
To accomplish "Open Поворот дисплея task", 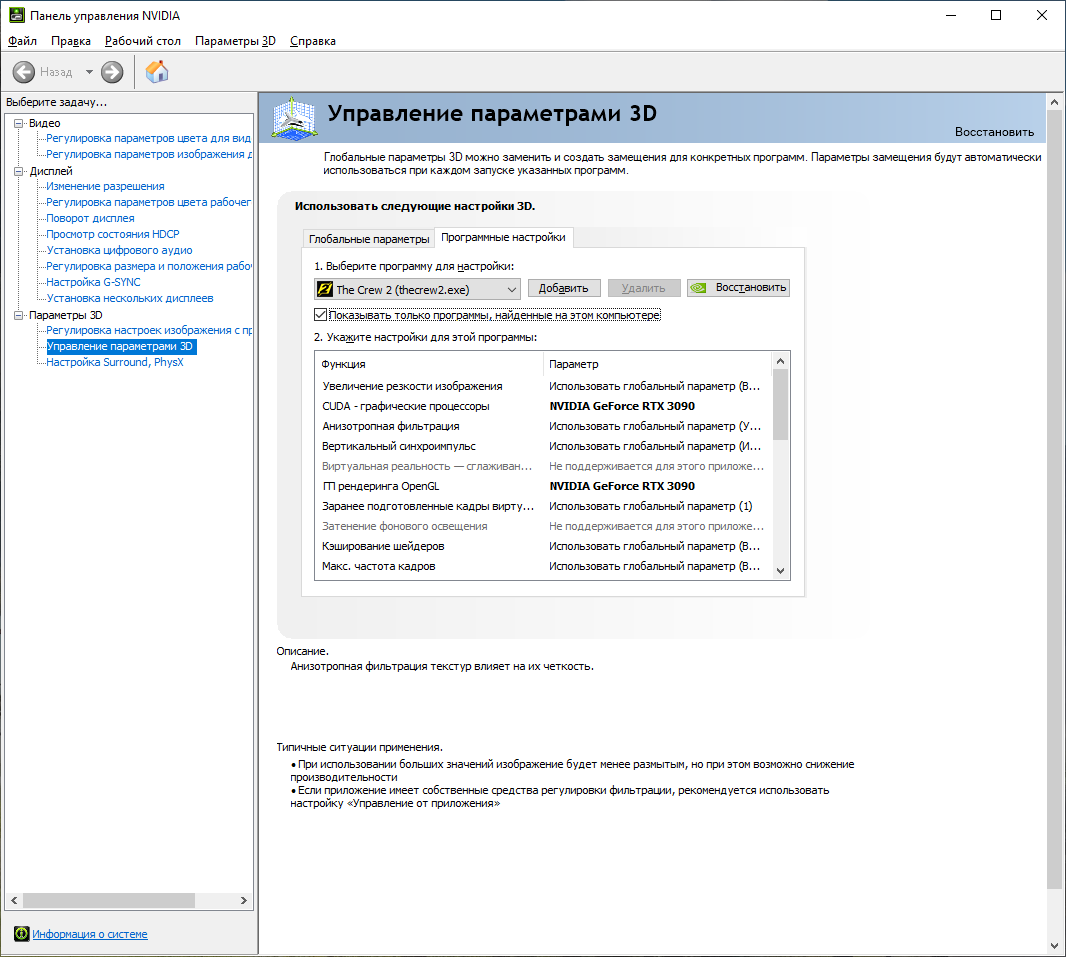I will [x=90, y=218].
